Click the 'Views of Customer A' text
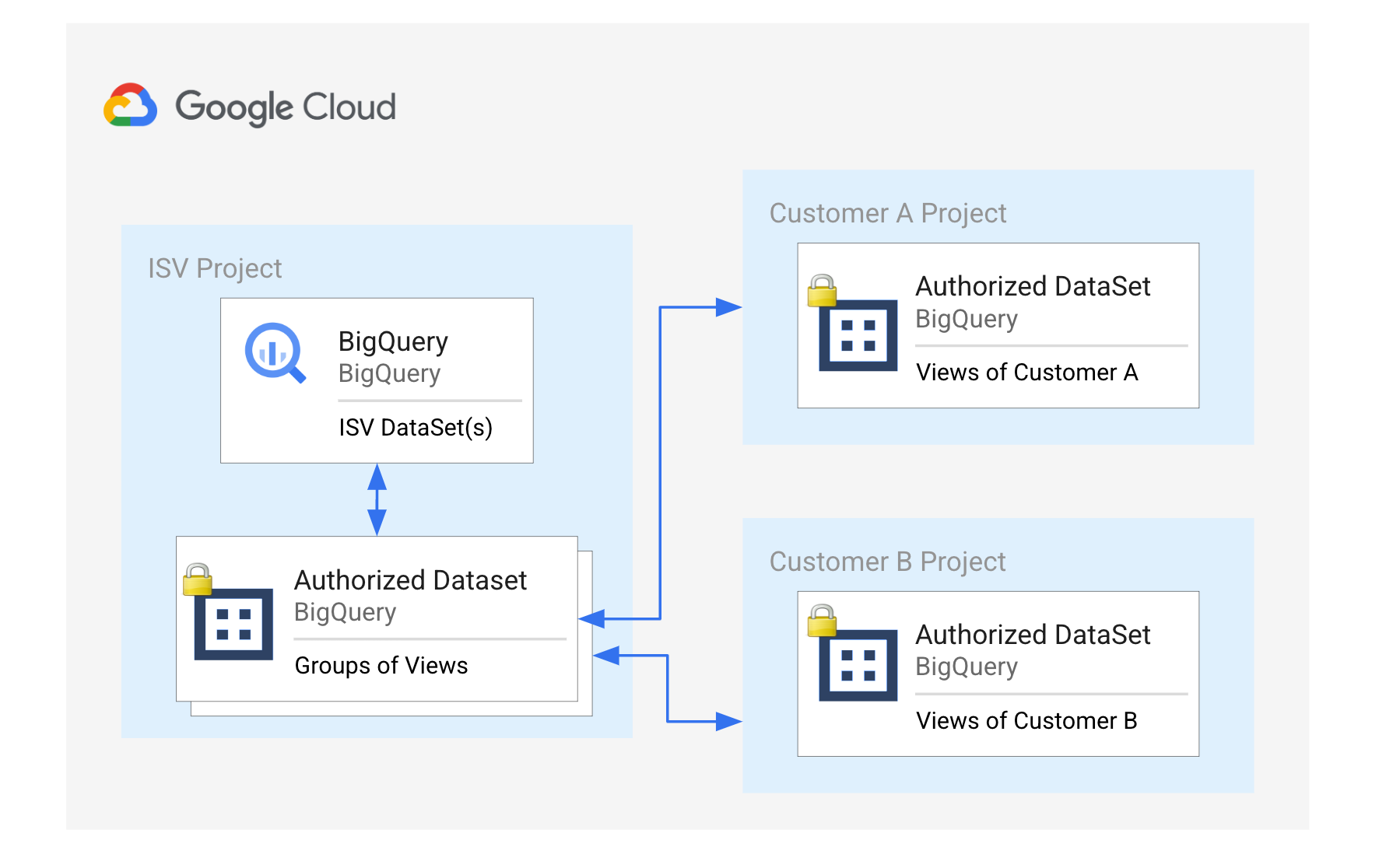The width and height of the screenshot is (1379, 868). tap(1026, 373)
